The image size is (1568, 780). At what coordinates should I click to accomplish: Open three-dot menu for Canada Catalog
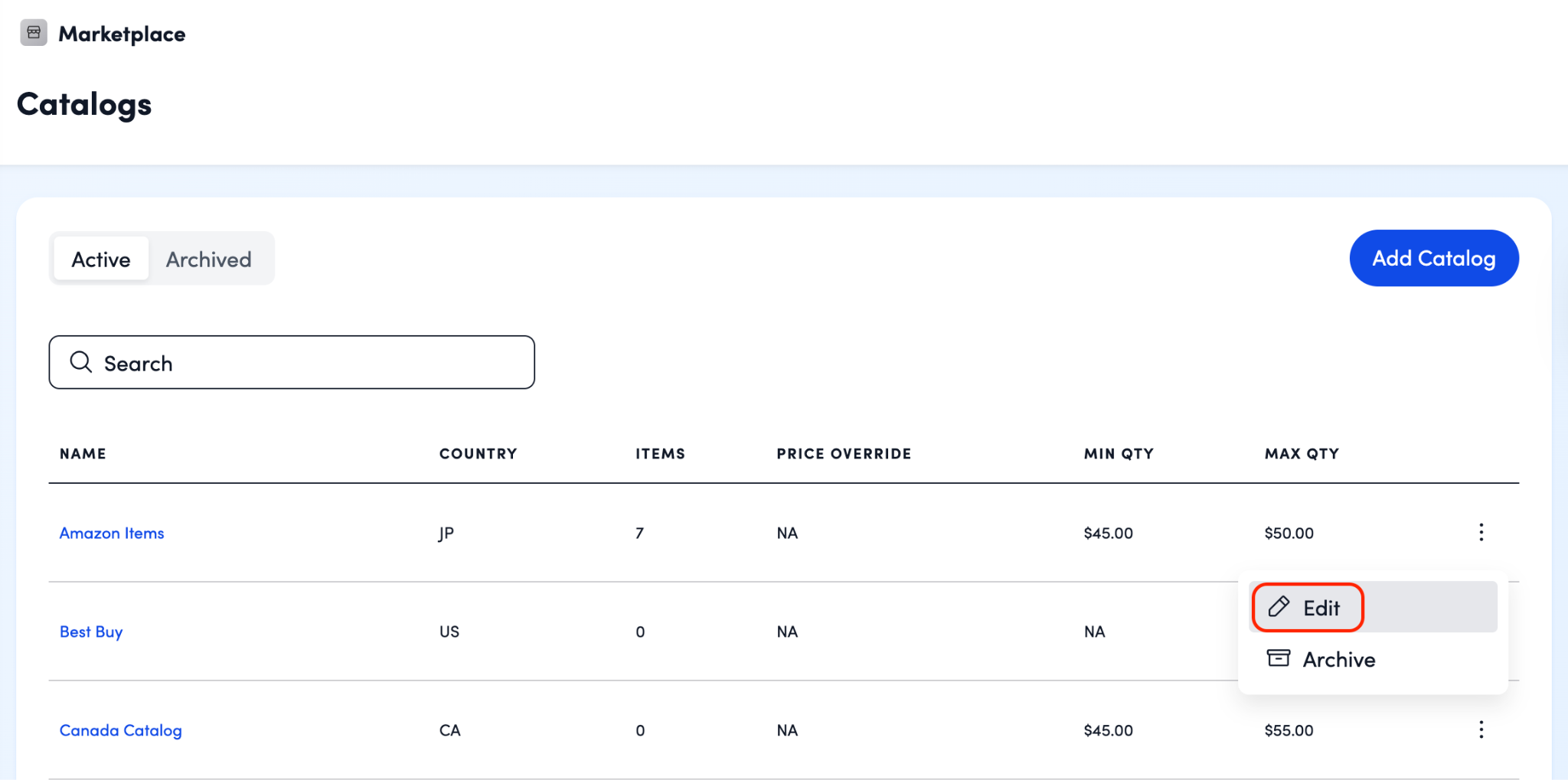(1481, 730)
